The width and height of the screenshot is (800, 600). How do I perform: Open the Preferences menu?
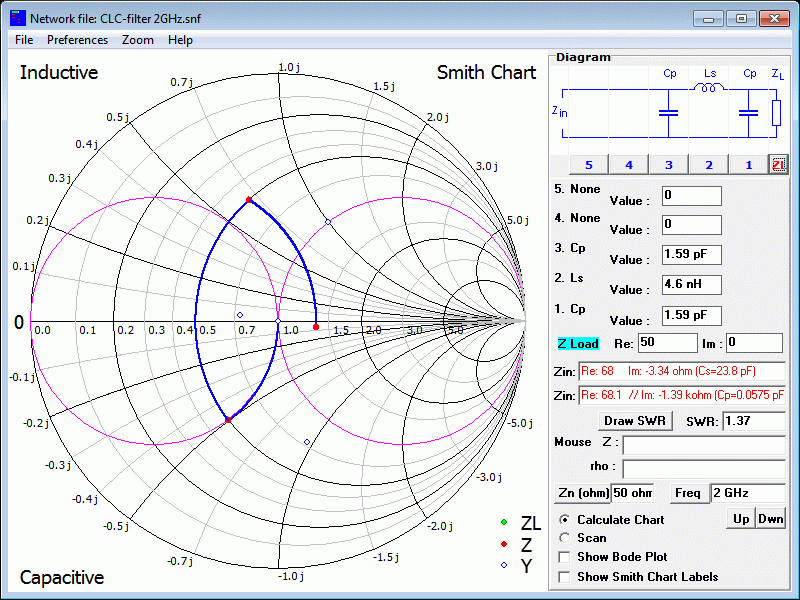click(x=78, y=40)
